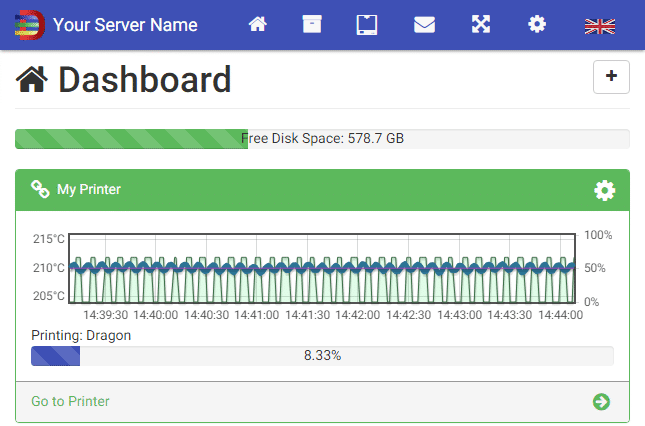Click the Dashboard heading
The width and height of the screenshot is (645, 426).
coord(145,80)
